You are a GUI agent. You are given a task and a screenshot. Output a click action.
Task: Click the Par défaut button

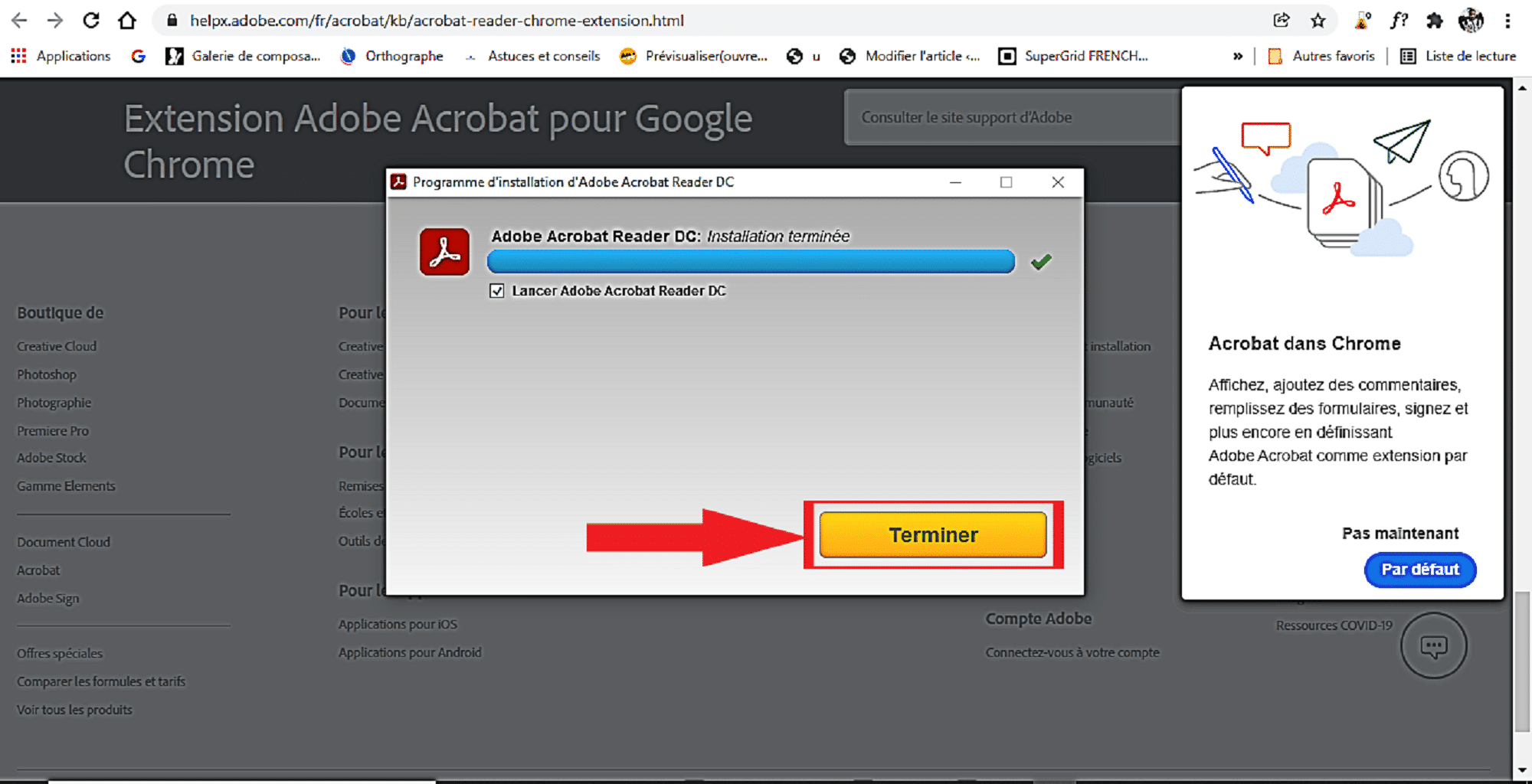pos(1420,570)
